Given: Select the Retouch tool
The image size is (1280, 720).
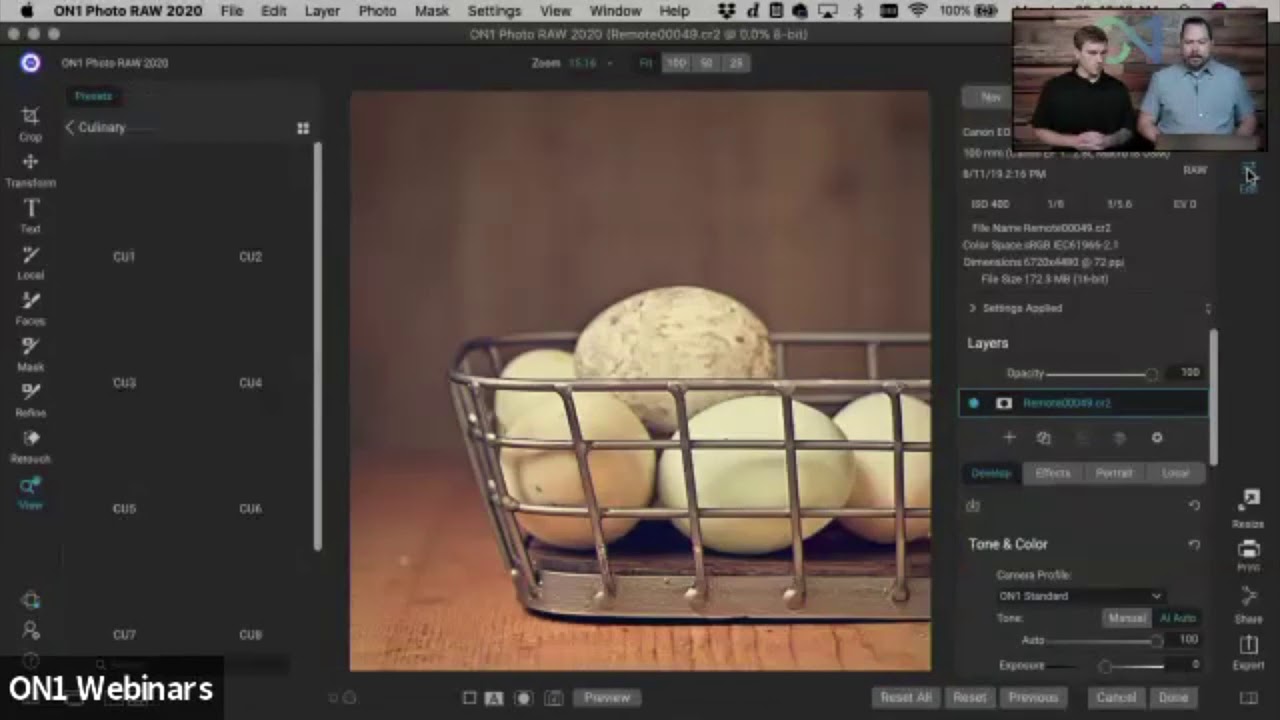Looking at the screenshot, I should point(30,446).
